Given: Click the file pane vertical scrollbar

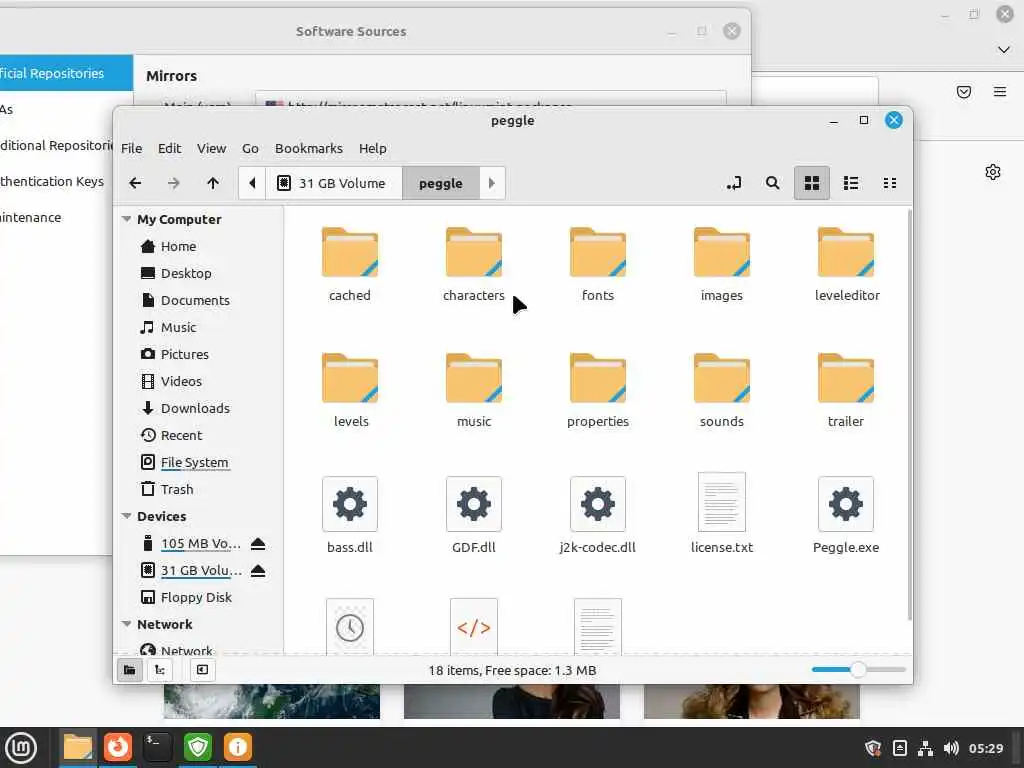Looking at the screenshot, I should click(910, 415).
